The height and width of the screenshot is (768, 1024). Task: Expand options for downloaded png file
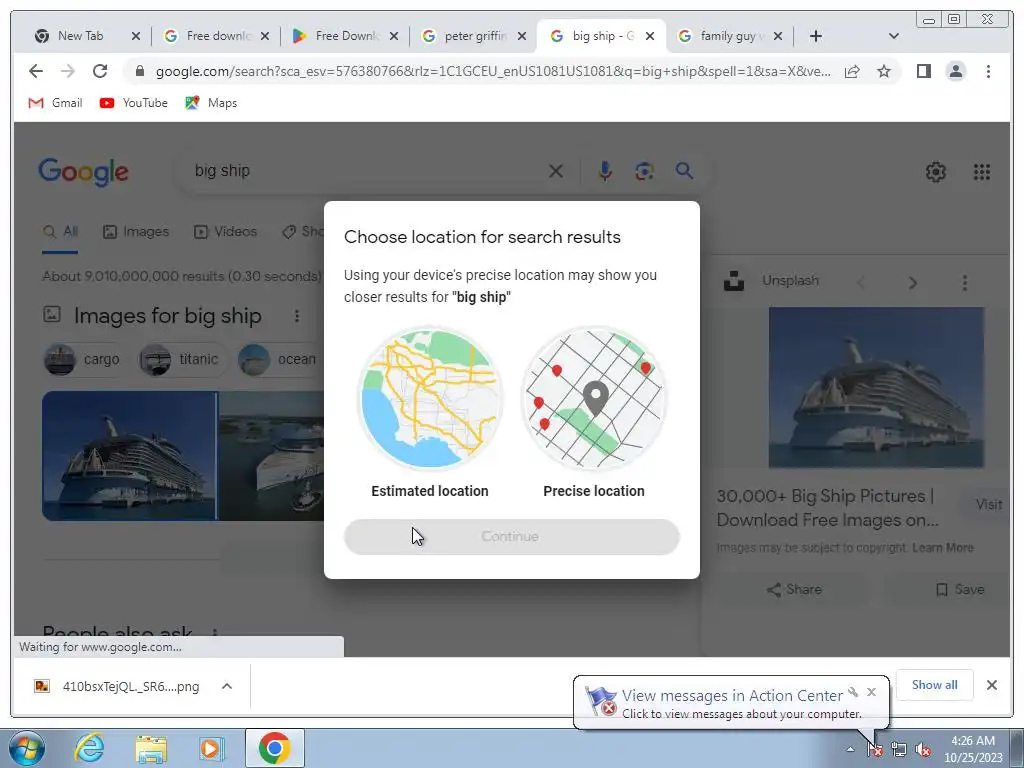227,686
